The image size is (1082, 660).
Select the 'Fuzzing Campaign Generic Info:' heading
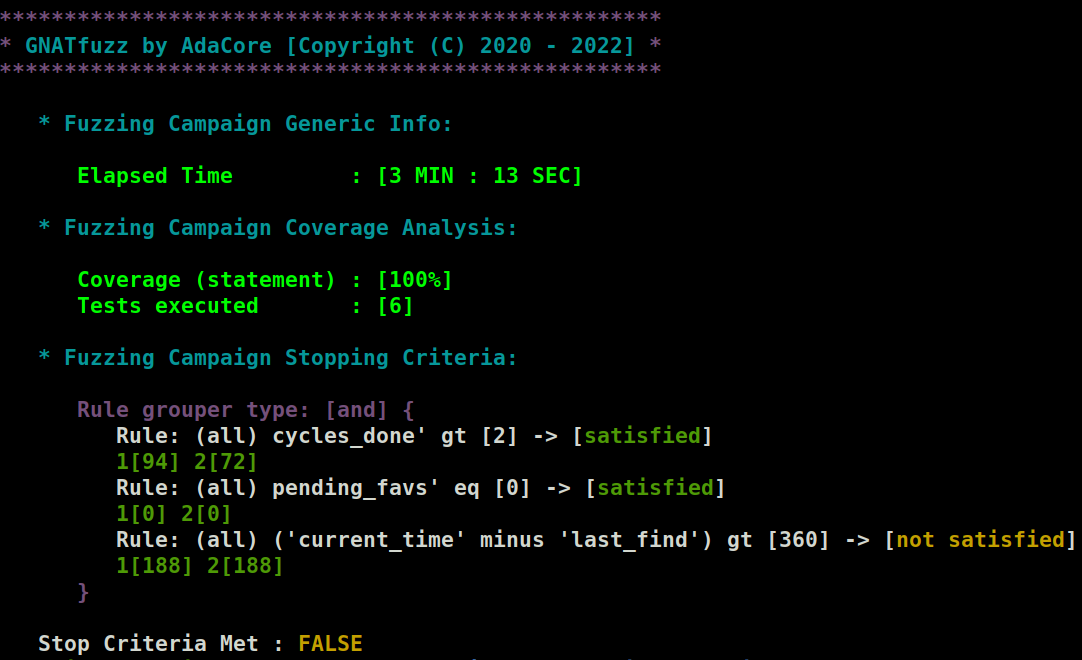tap(258, 124)
